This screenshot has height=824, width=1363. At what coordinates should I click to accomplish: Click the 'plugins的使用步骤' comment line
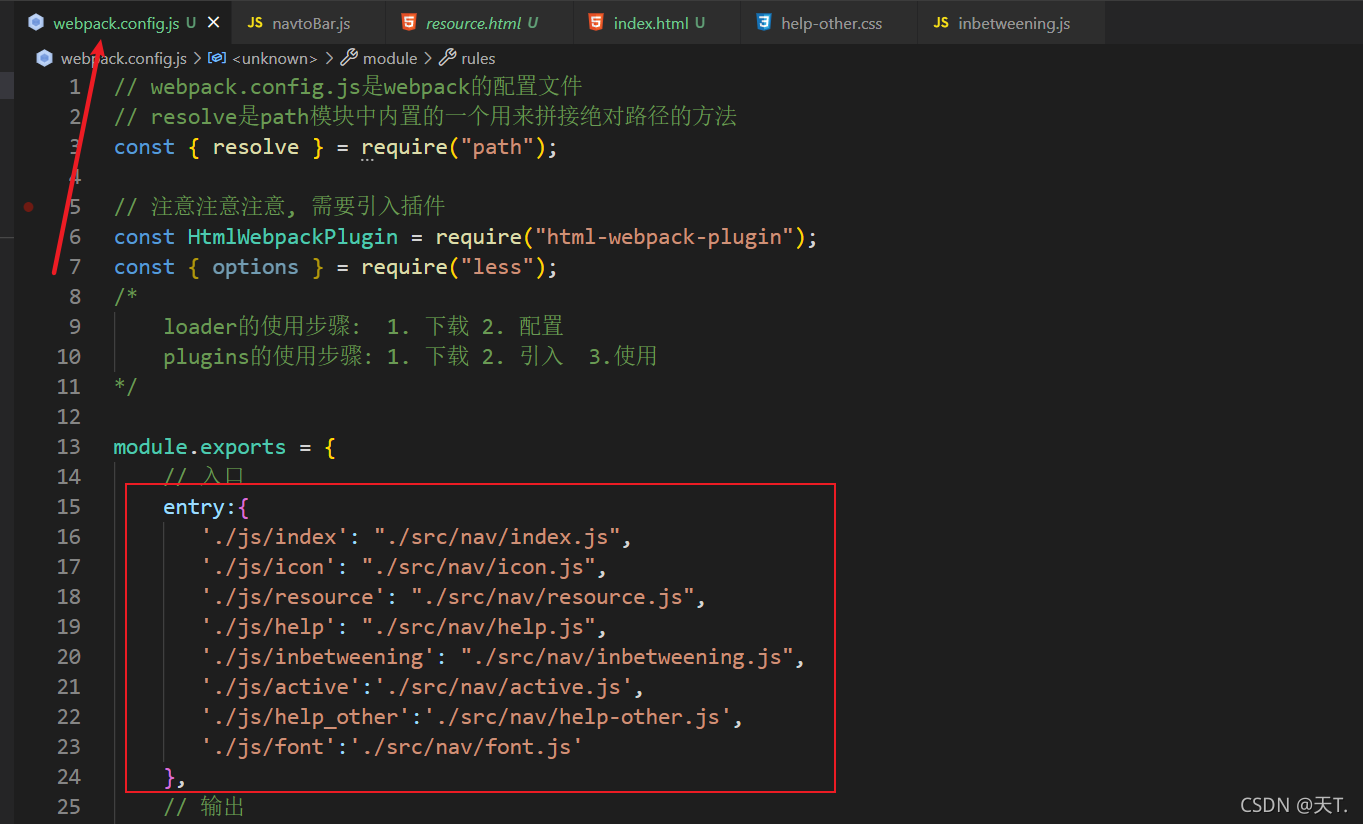pyautogui.click(x=410, y=357)
